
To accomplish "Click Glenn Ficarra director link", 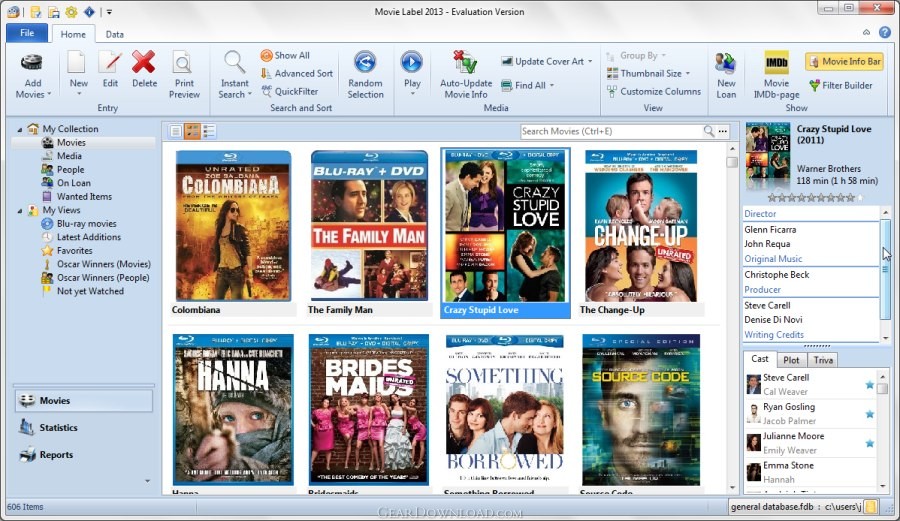I will click(x=770, y=229).
